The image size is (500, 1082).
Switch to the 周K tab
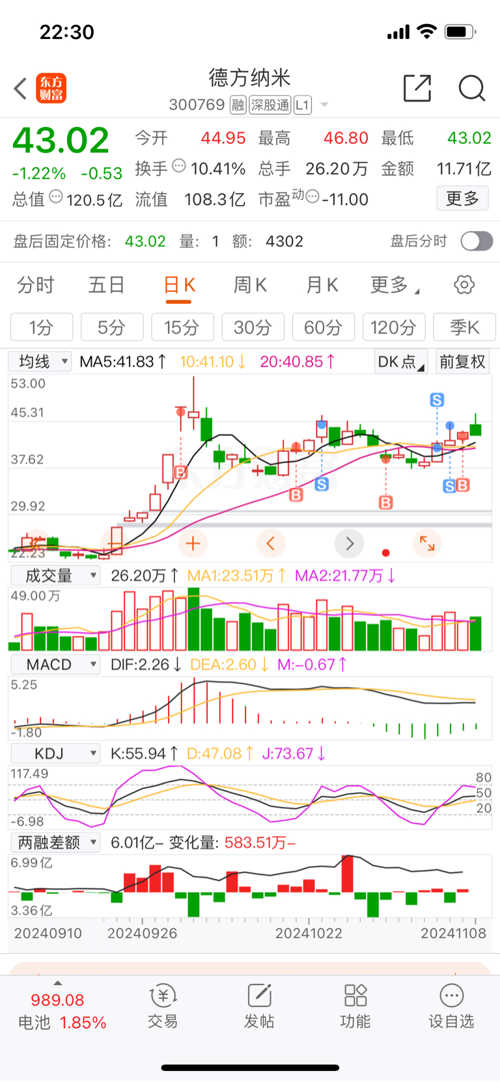click(250, 285)
